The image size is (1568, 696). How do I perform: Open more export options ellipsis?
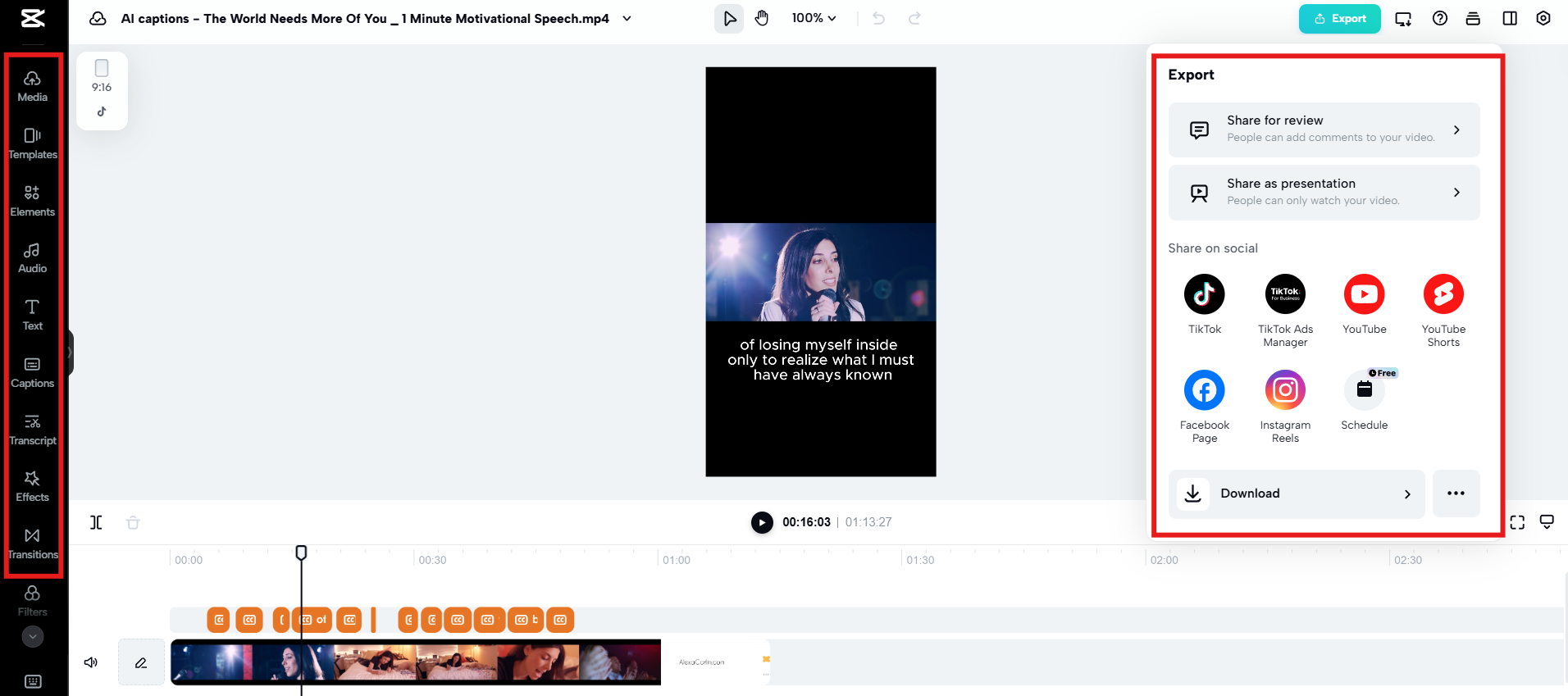[x=1456, y=494]
